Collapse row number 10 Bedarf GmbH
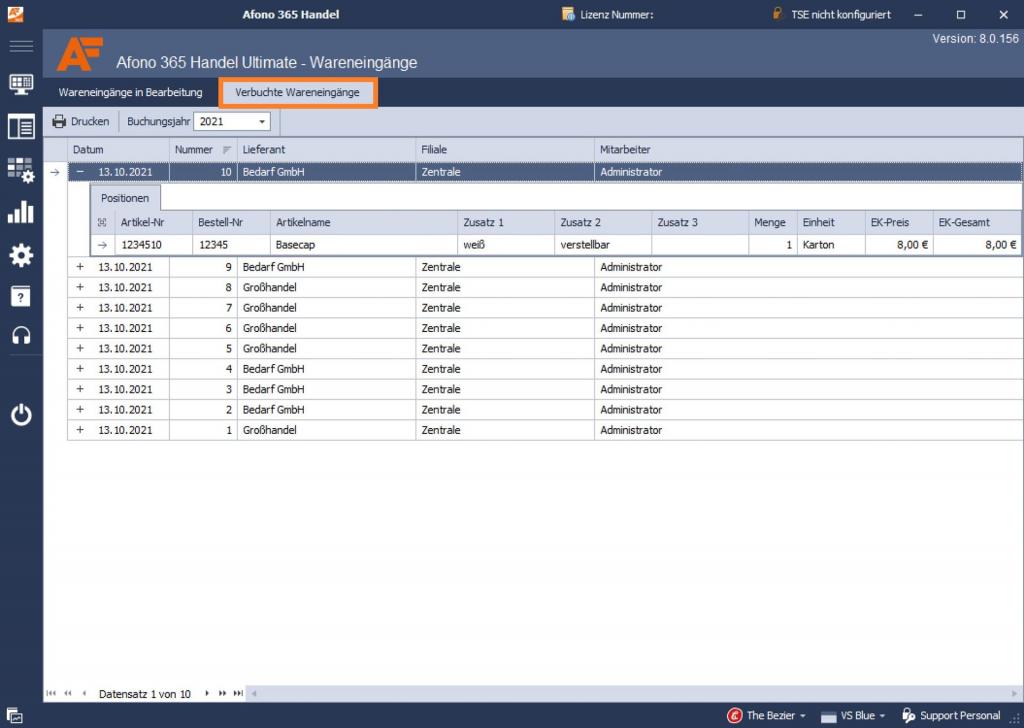The image size is (1024, 728). [80, 172]
